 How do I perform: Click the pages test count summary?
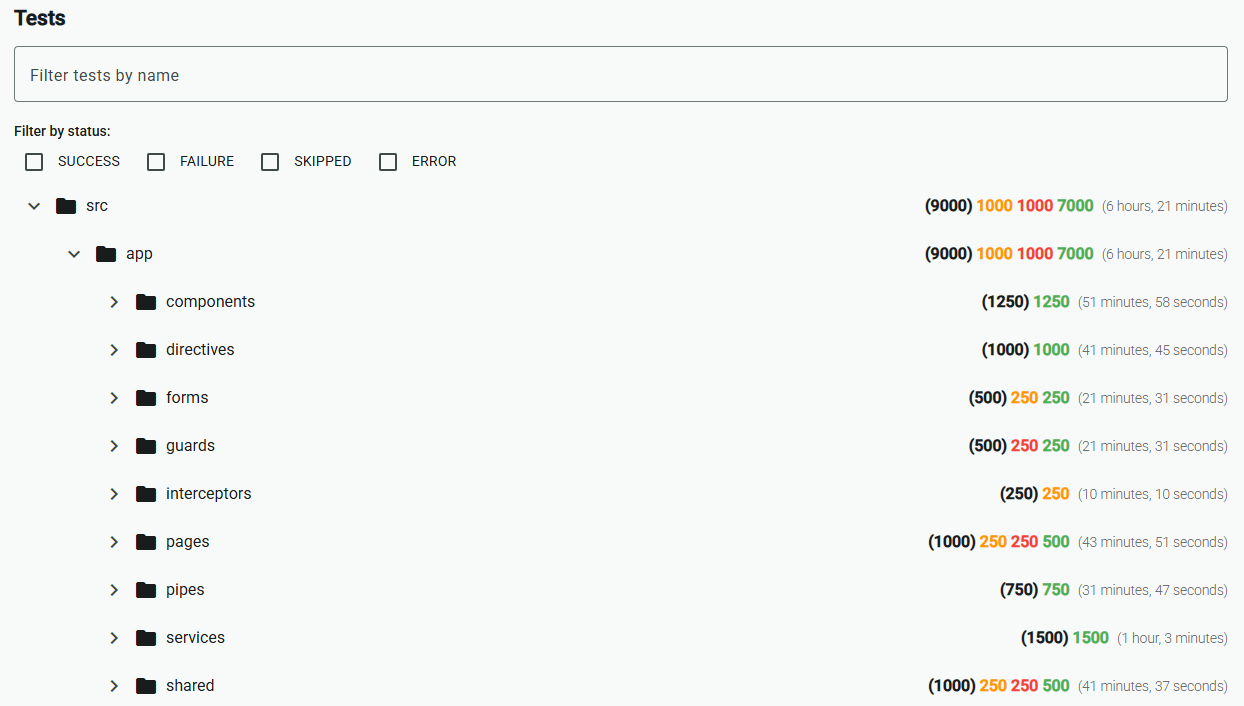tap(999, 542)
